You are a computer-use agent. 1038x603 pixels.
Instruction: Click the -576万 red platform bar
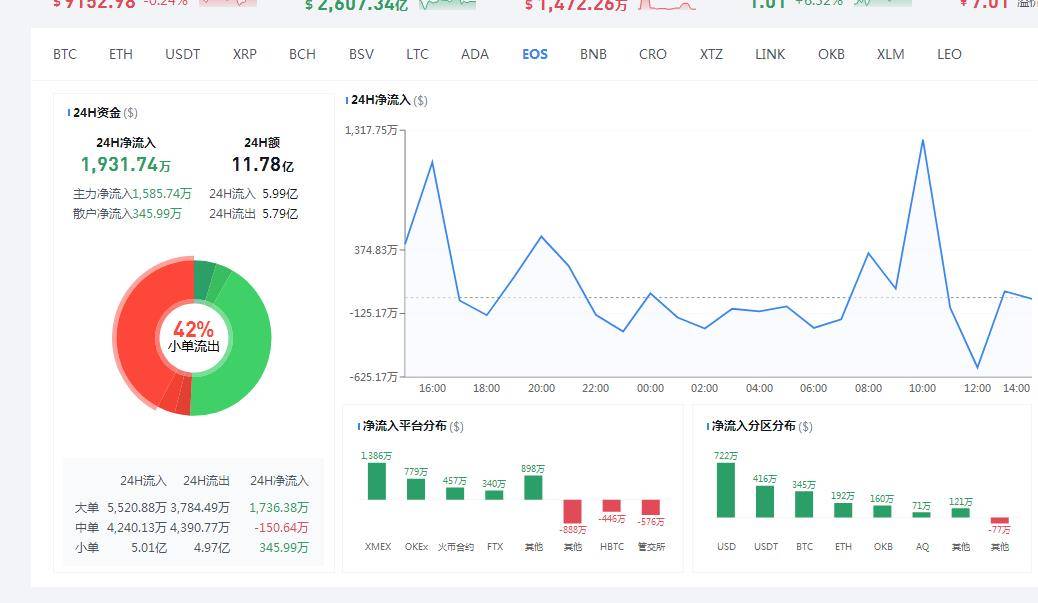[x=651, y=507]
